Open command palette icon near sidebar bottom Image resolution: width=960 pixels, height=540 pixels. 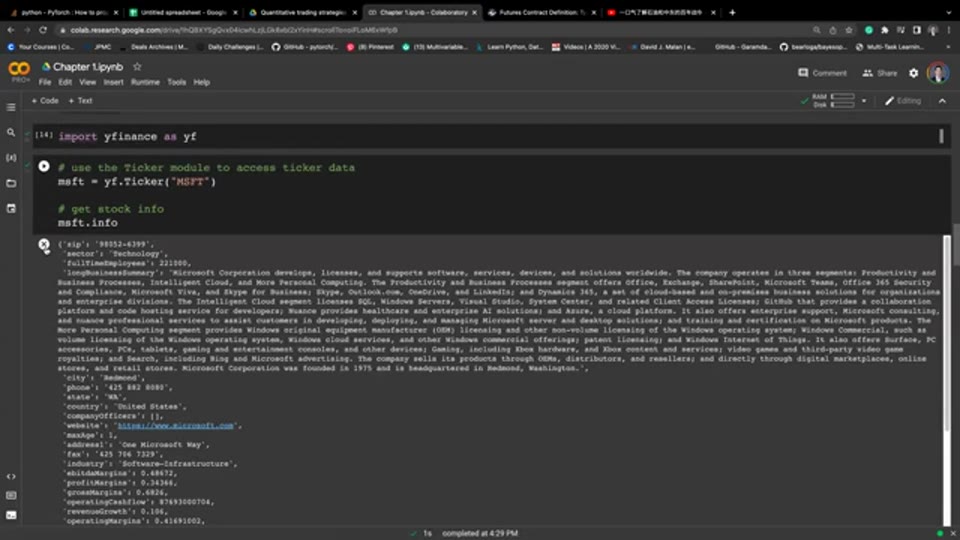pyautogui.click(x=11, y=495)
